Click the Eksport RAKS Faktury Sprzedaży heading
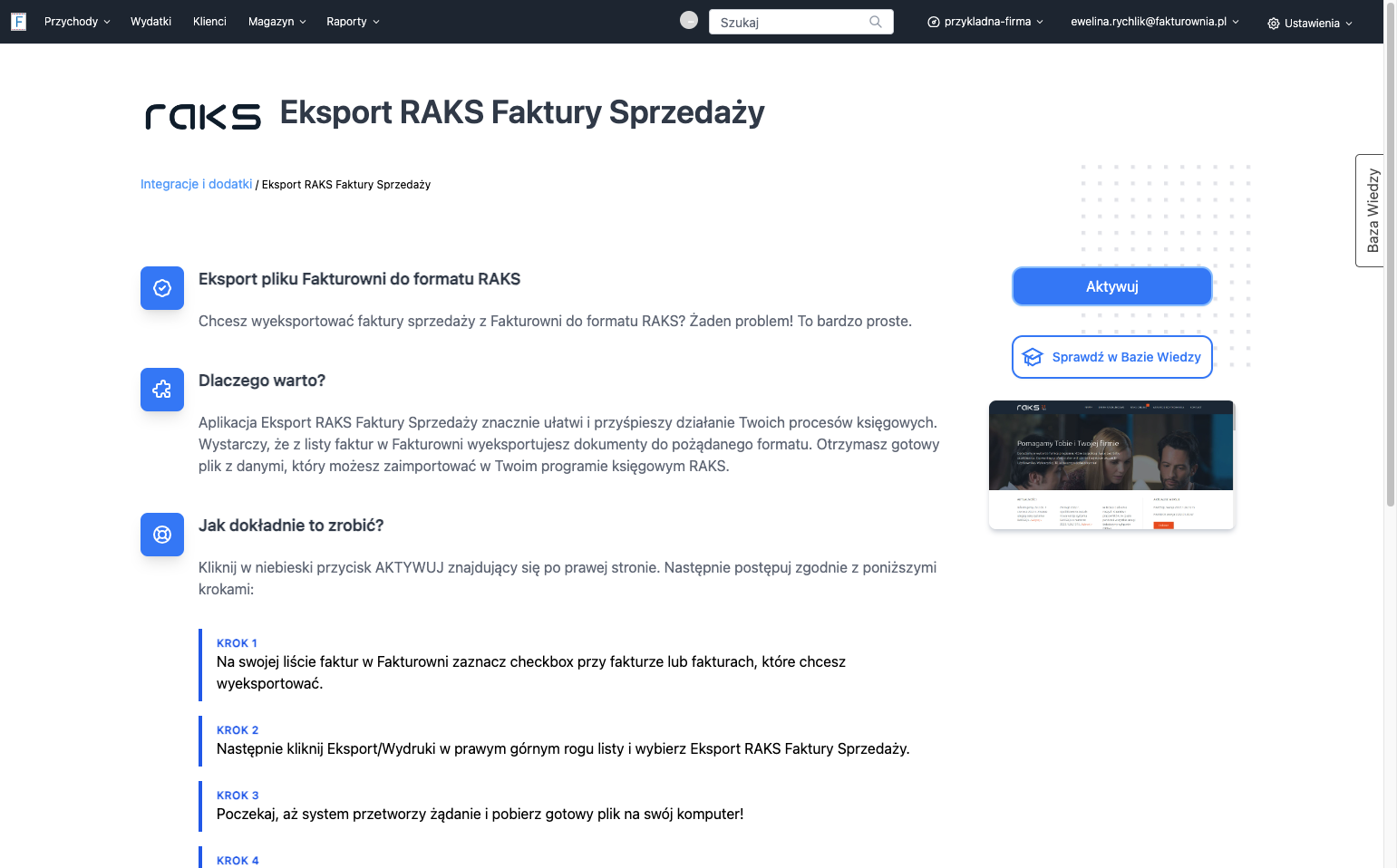Image resolution: width=1397 pixels, height=868 pixels. (522, 112)
